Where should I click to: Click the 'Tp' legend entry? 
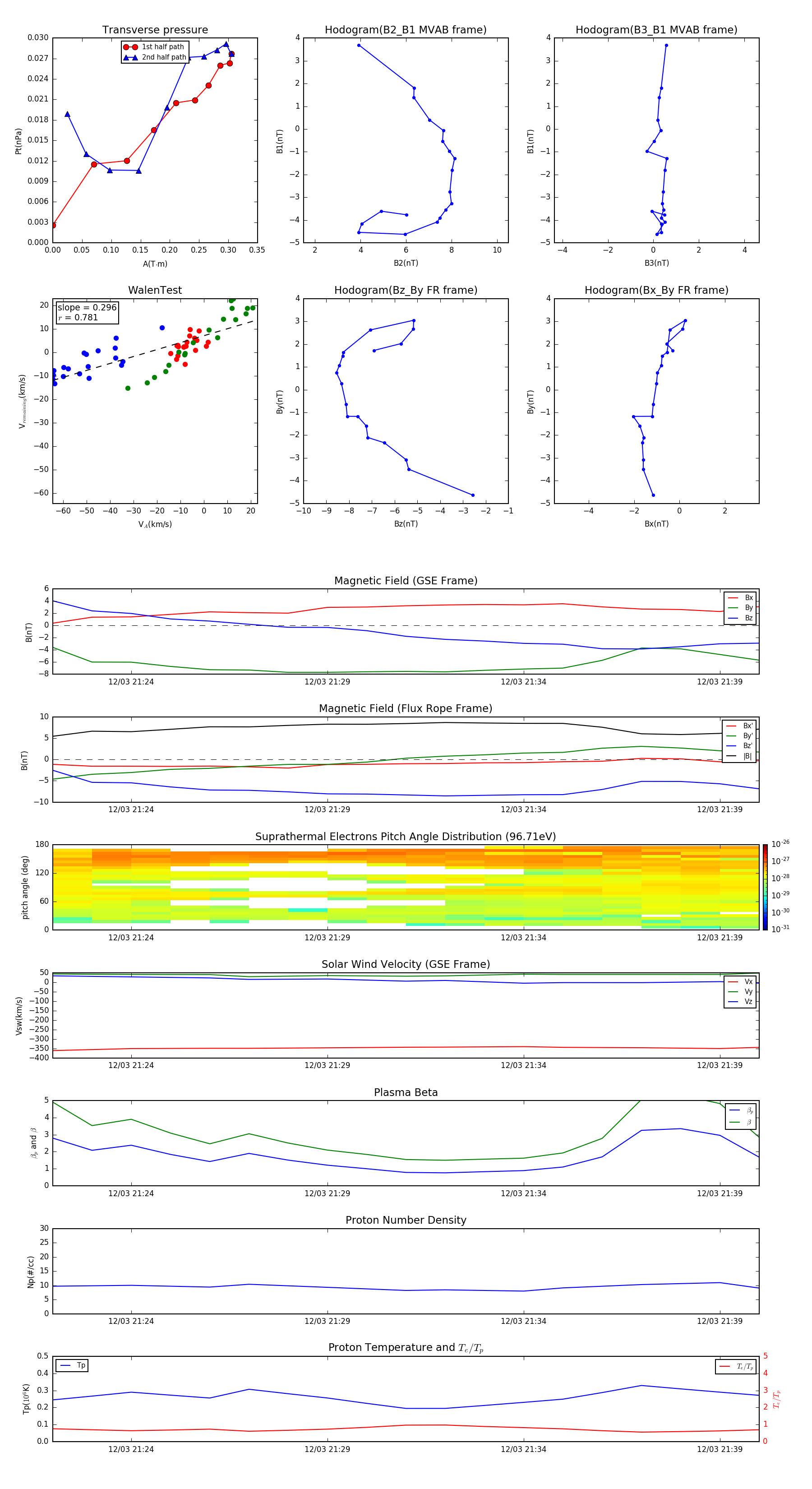(x=72, y=1365)
